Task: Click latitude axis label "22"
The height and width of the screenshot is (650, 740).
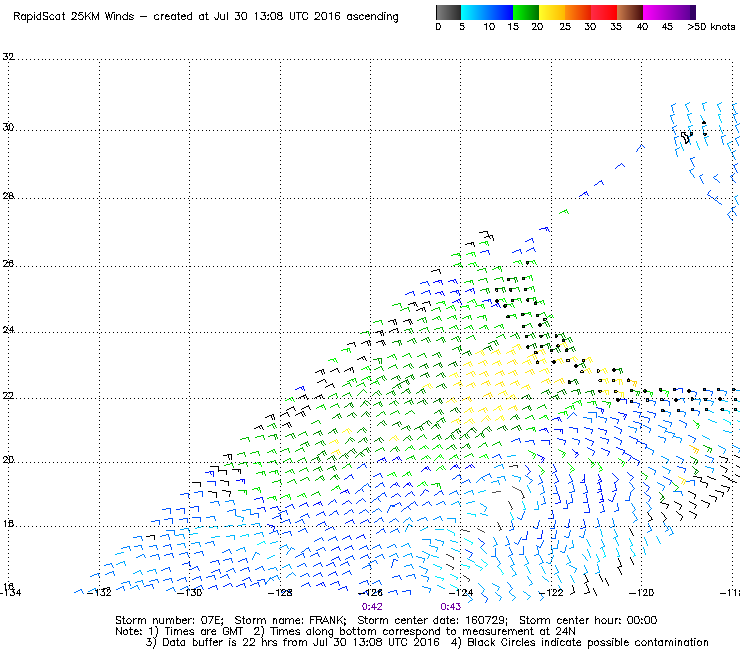Action: point(8,396)
